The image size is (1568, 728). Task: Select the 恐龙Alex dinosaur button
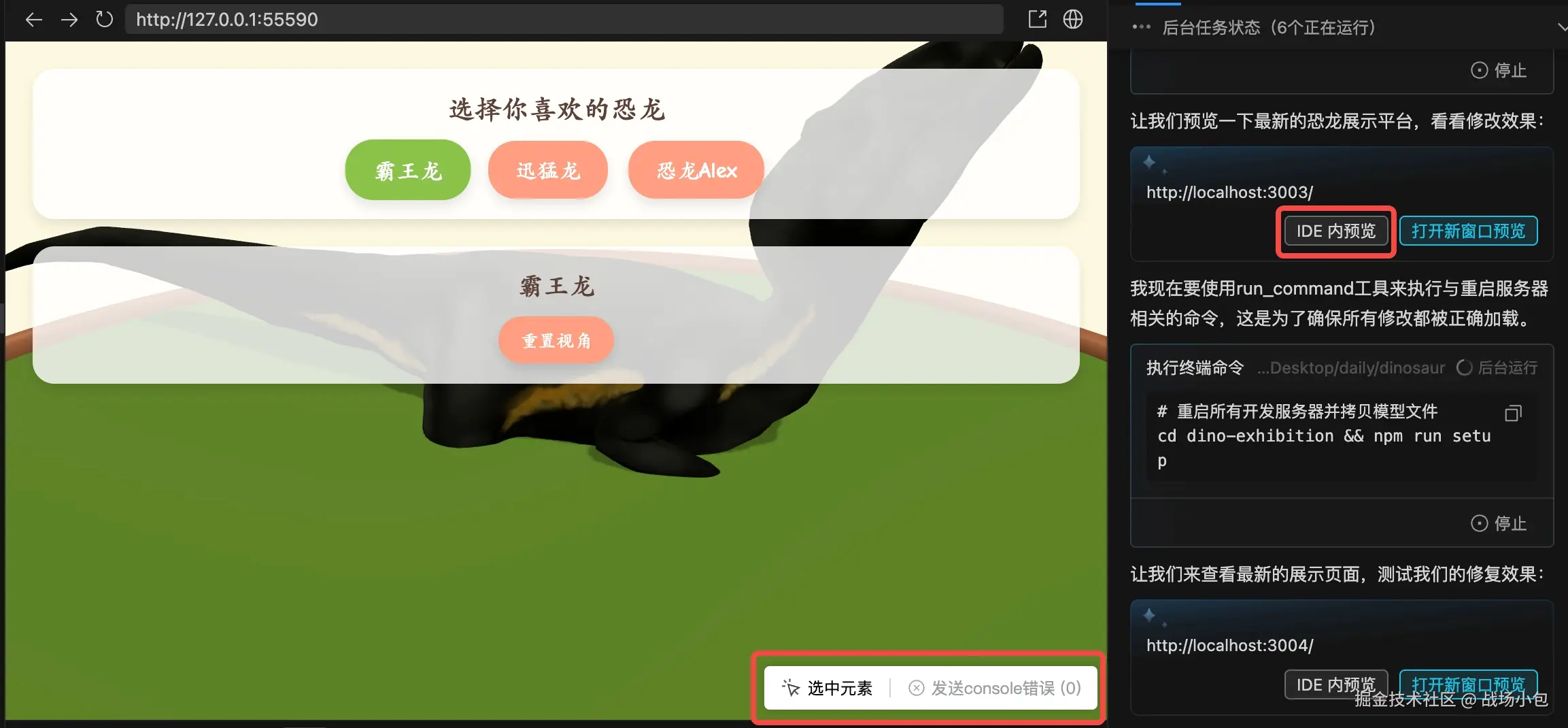[x=696, y=170]
